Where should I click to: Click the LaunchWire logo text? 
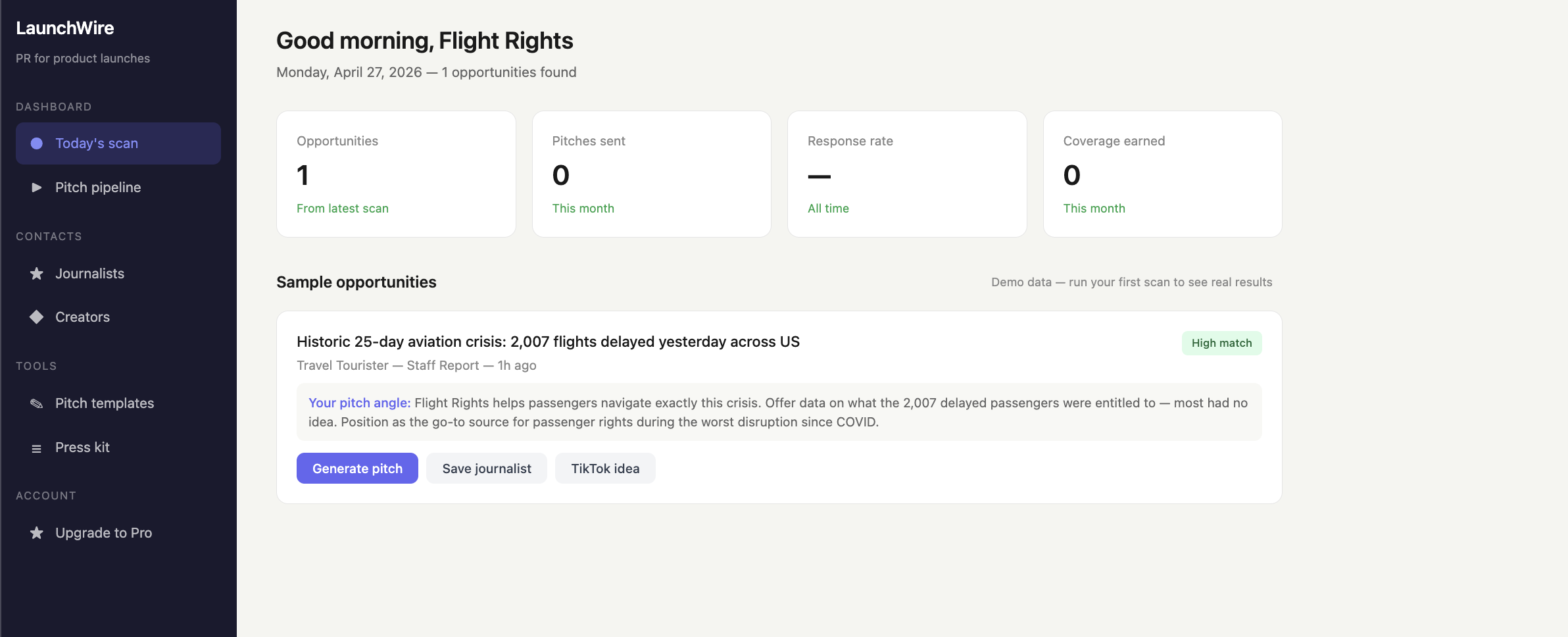click(64, 28)
